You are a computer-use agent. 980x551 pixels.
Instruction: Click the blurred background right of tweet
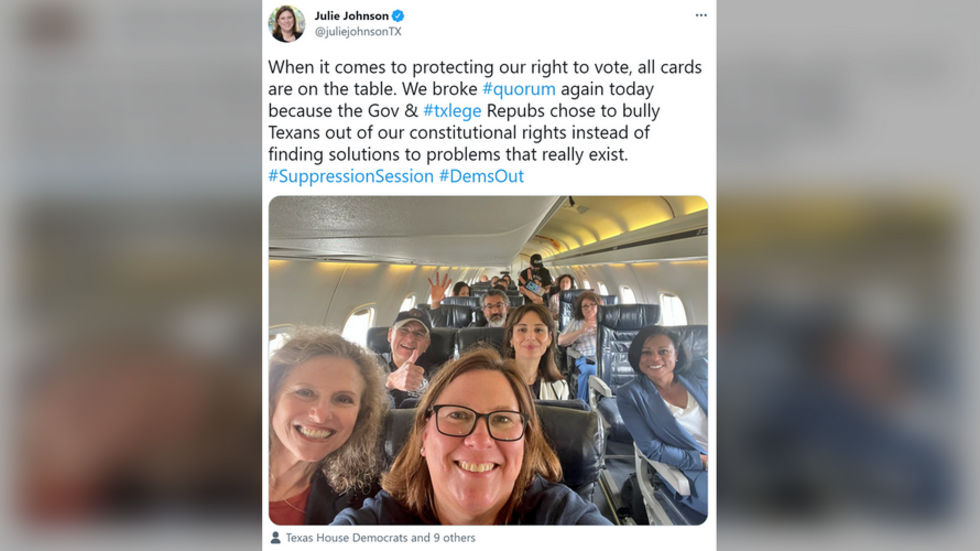tap(848, 276)
